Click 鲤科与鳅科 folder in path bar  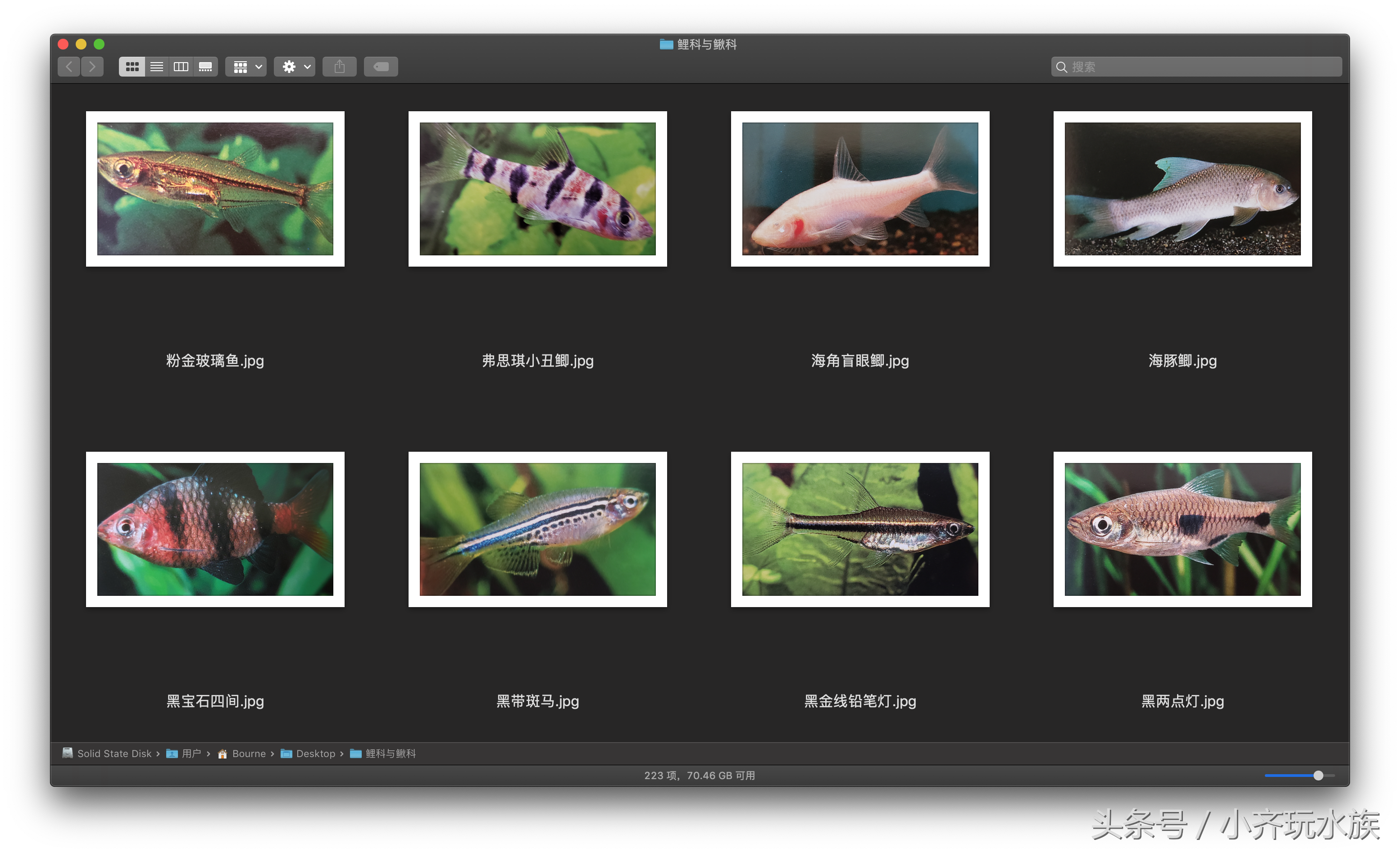(383, 753)
